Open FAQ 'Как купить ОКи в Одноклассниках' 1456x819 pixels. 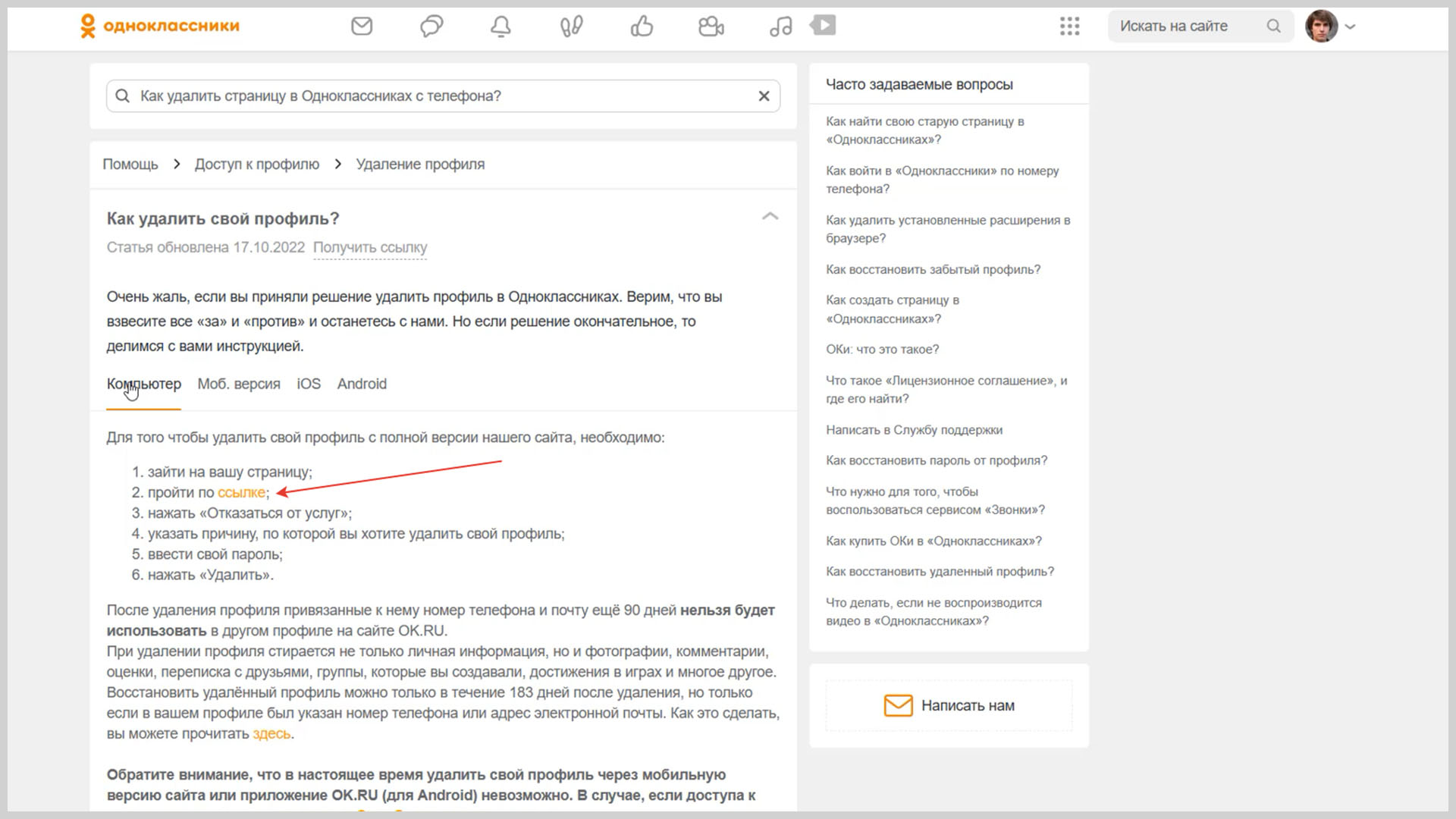coord(934,541)
